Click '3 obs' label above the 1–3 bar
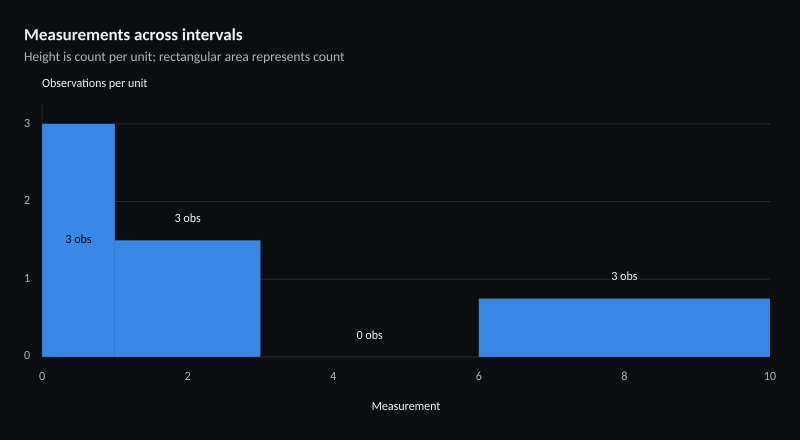 (188, 218)
